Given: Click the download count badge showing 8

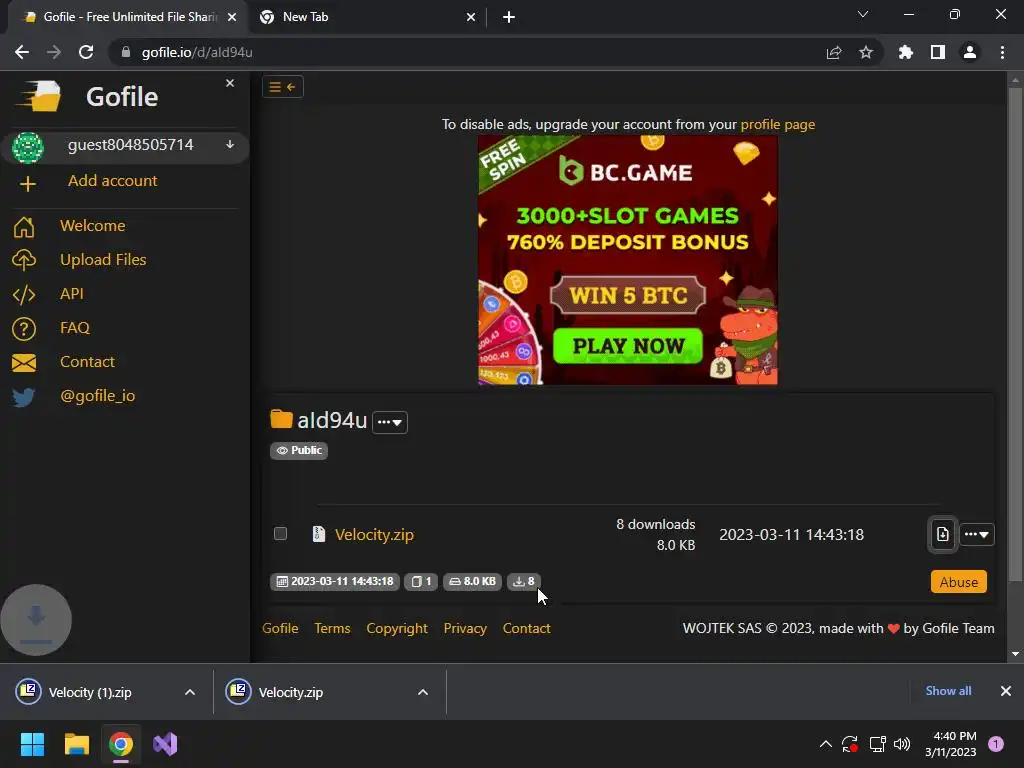Looking at the screenshot, I should tap(524, 581).
